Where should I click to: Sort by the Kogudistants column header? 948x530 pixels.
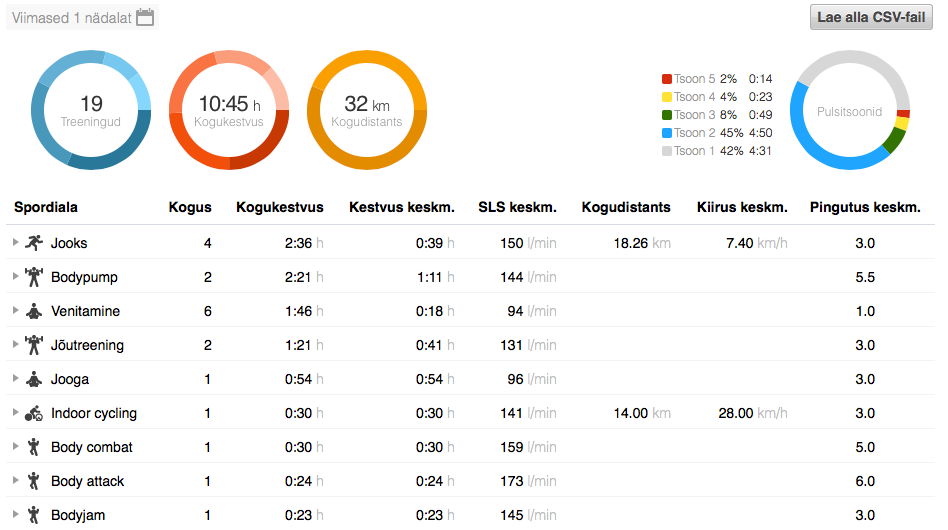click(626, 207)
